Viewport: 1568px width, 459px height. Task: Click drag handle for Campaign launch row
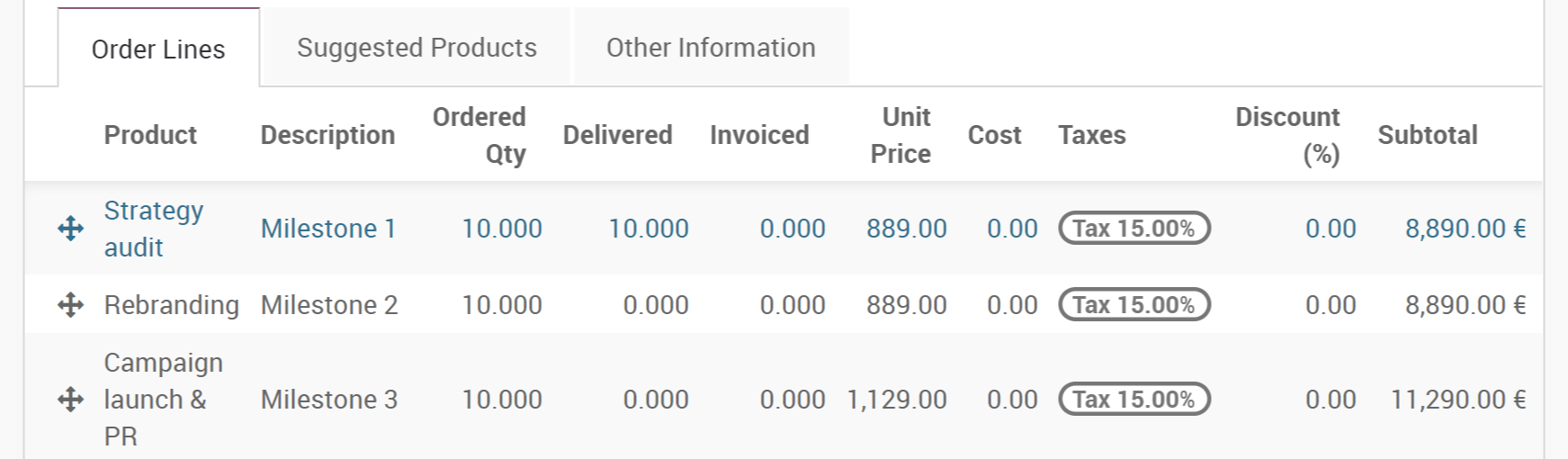point(70,400)
